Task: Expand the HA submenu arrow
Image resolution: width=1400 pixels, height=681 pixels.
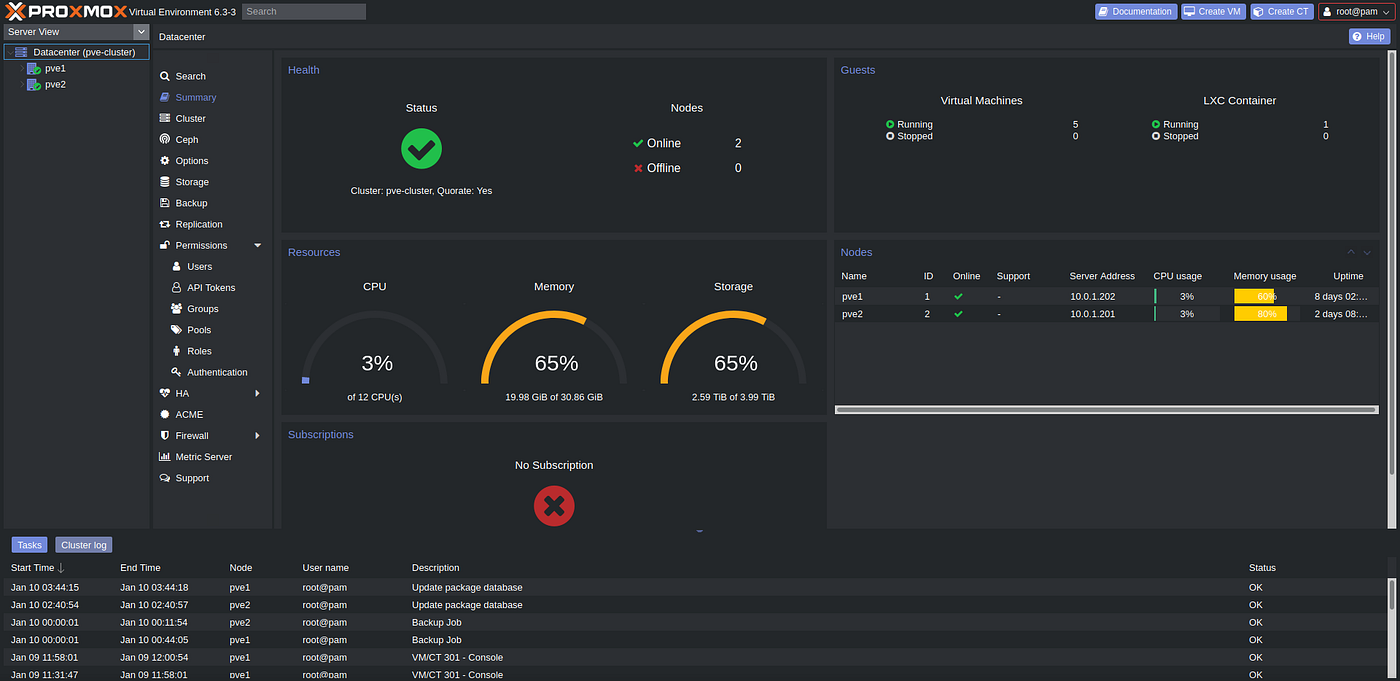Action: 258,393
